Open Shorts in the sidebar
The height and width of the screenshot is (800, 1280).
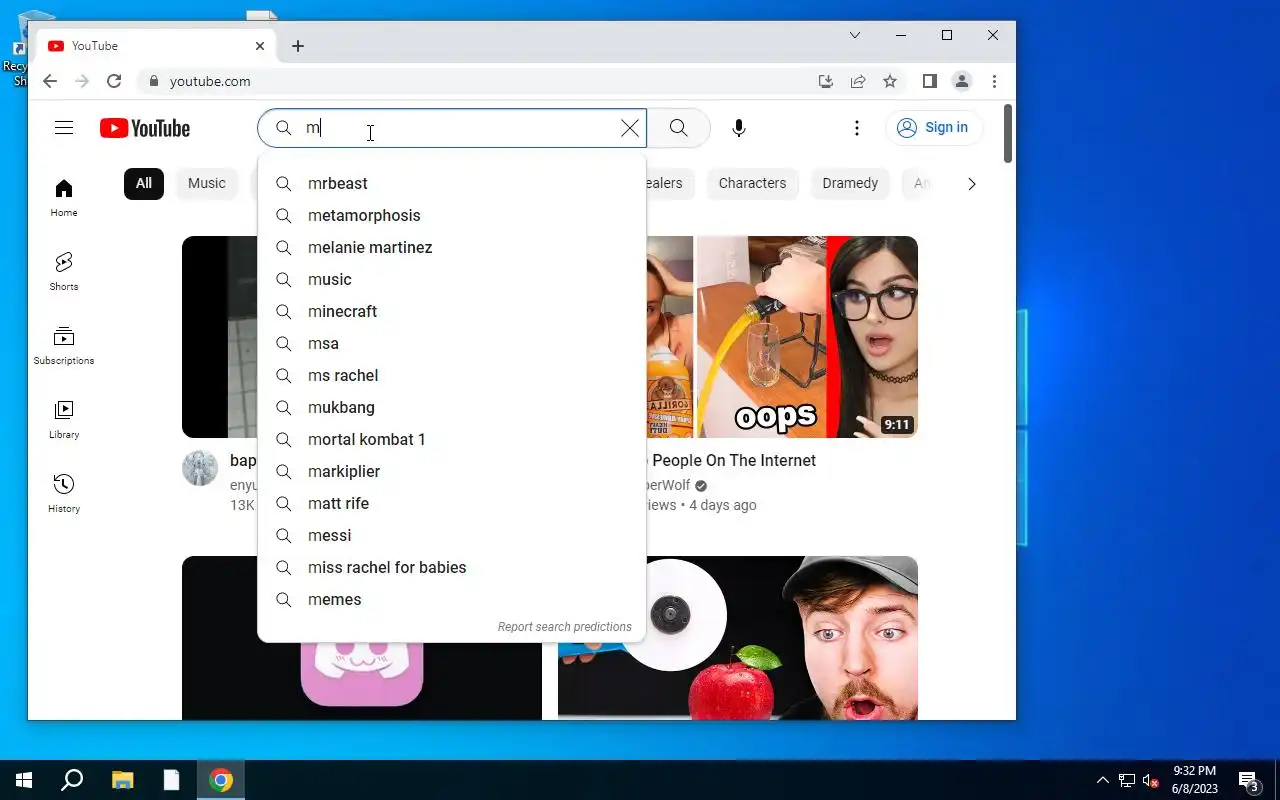64,271
